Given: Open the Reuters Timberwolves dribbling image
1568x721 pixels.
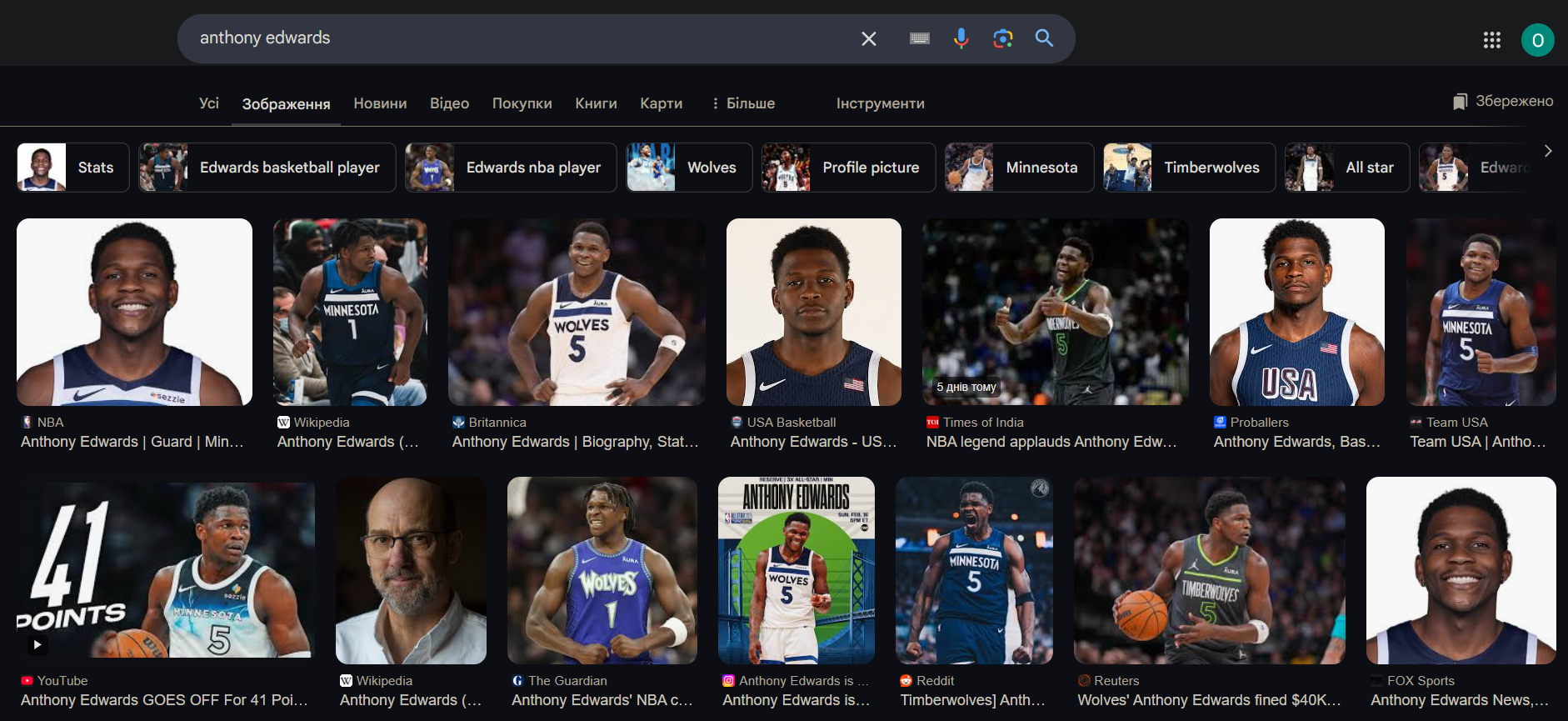Looking at the screenshot, I should point(1210,570).
